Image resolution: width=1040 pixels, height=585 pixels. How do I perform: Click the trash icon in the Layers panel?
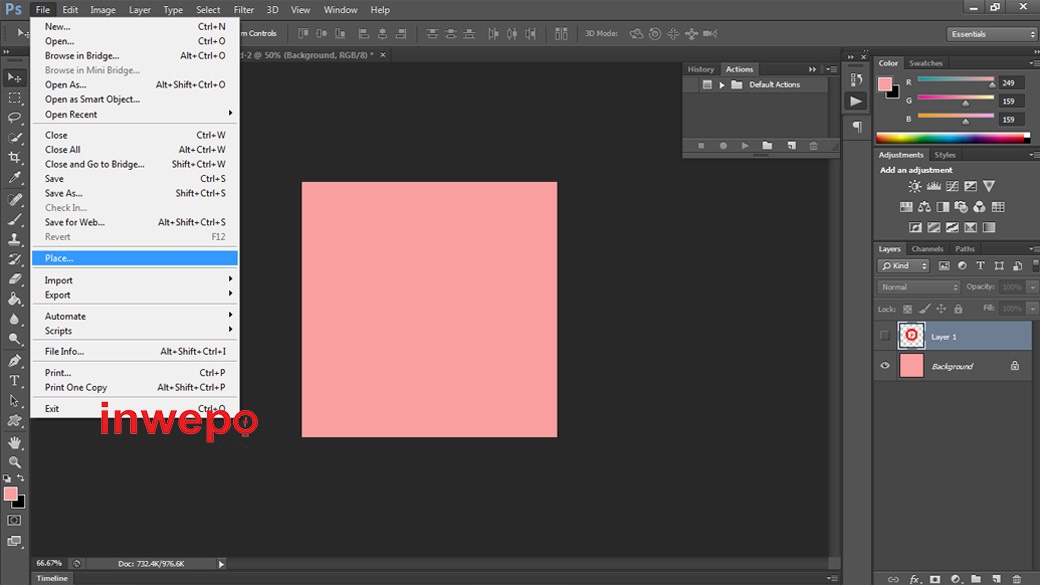tap(1017, 579)
